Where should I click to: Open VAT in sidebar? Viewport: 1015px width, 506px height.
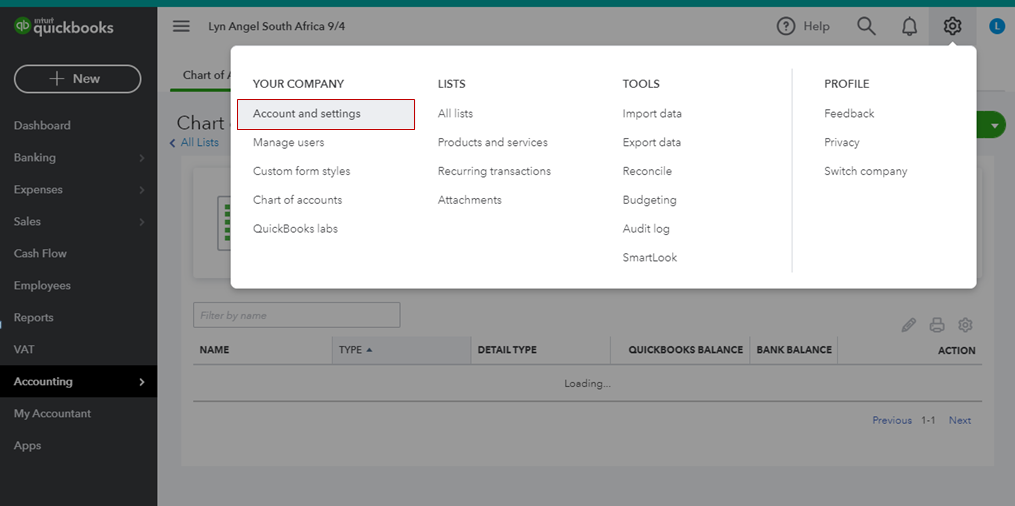tap(24, 349)
